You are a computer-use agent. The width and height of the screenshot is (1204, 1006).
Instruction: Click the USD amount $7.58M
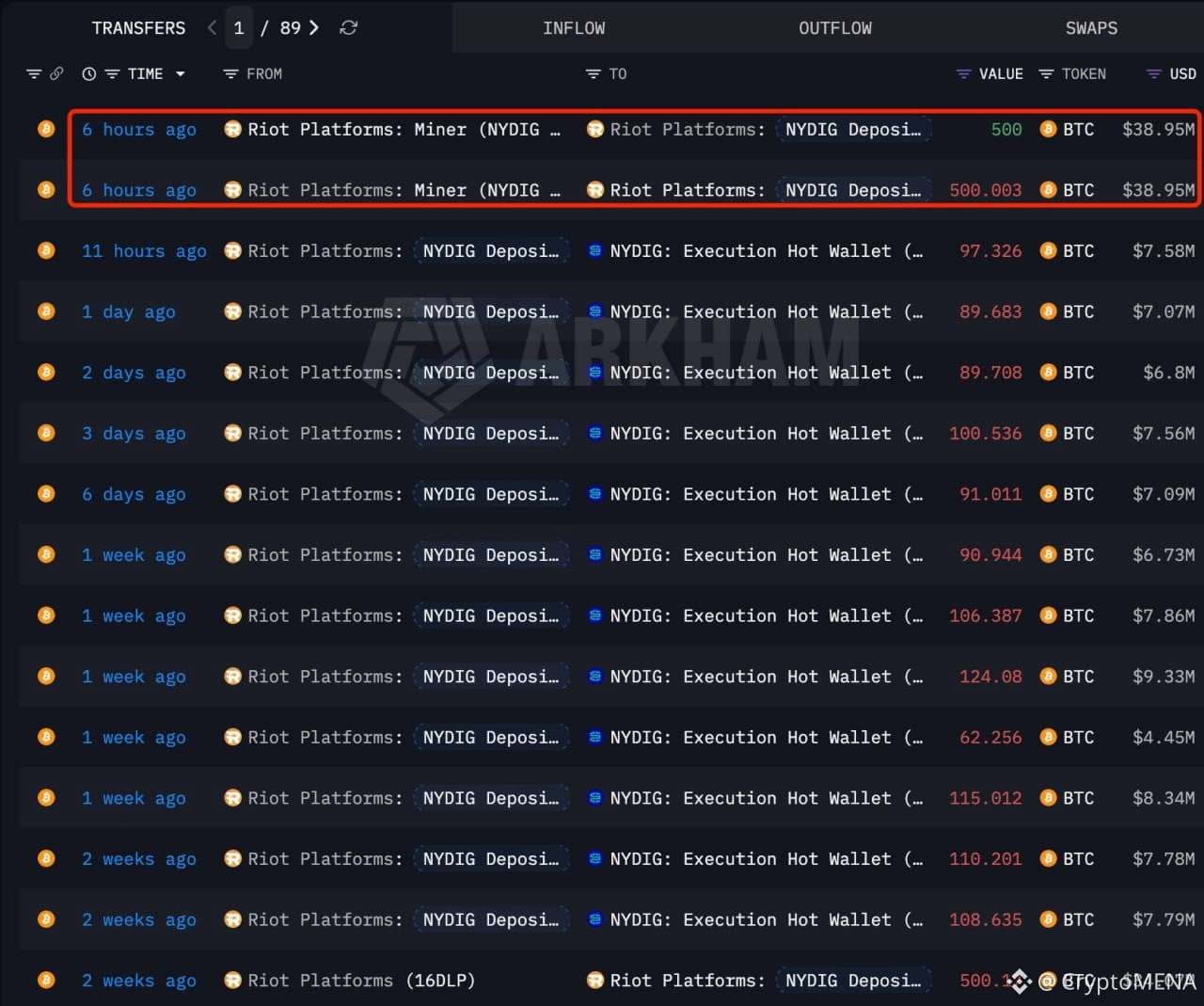[x=1164, y=250]
